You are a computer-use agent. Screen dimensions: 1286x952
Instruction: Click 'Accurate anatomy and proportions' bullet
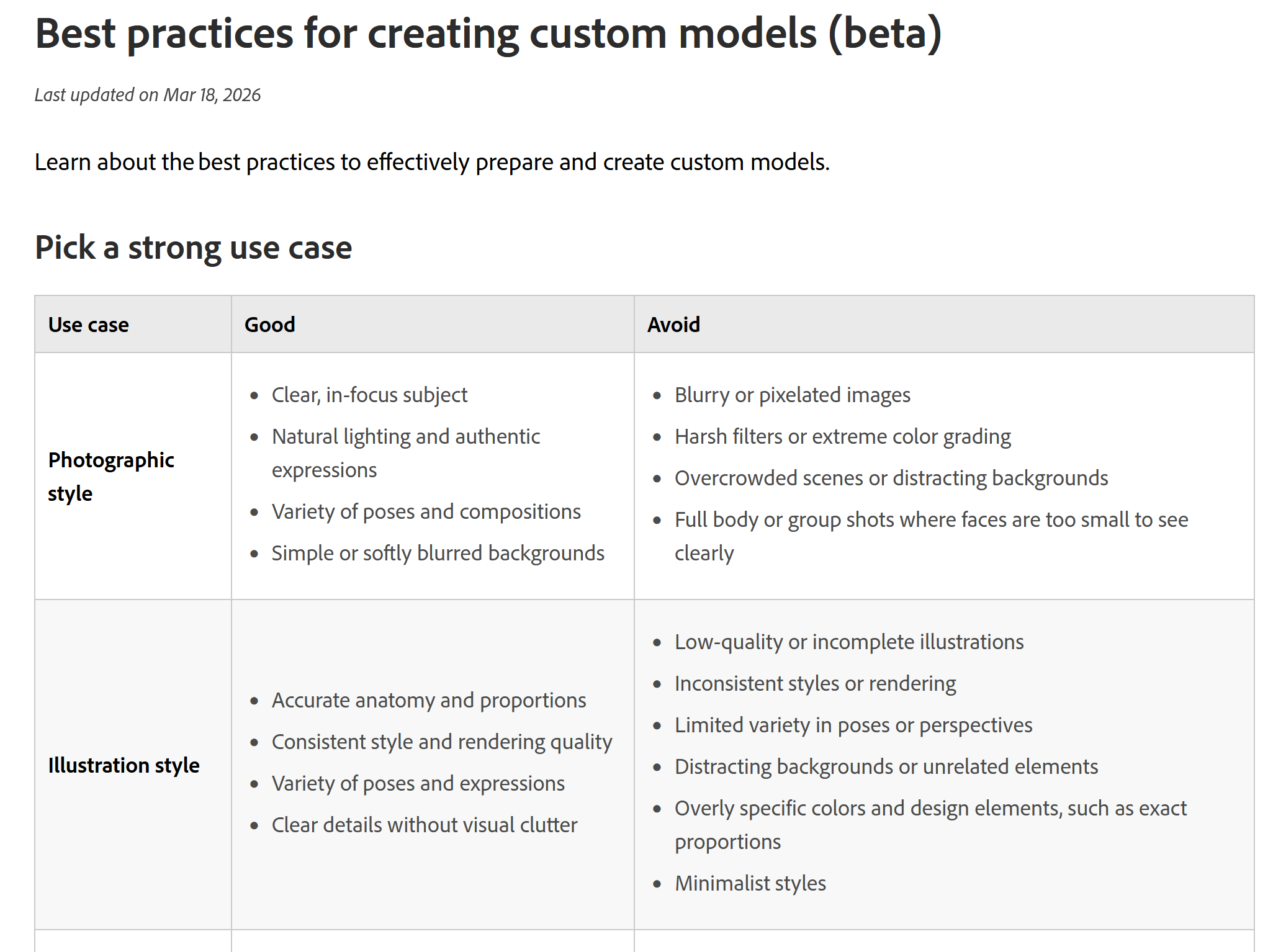(428, 700)
